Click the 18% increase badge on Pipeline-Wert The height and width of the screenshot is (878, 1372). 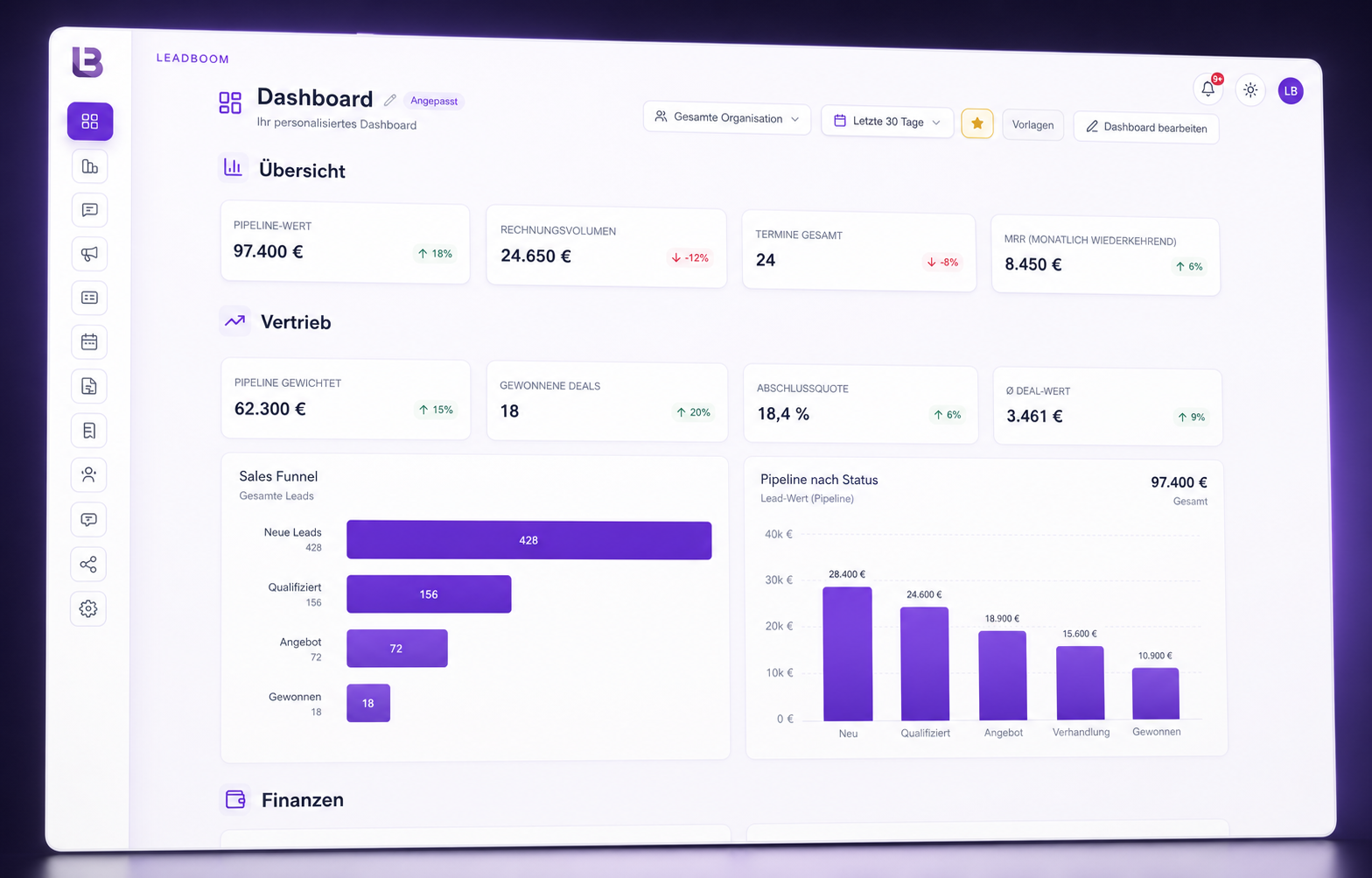click(x=435, y=254)
